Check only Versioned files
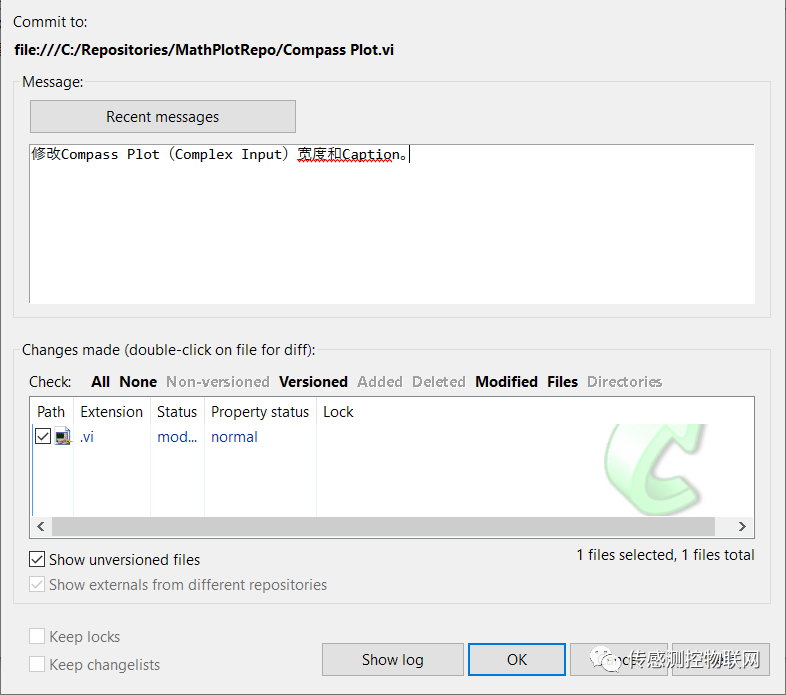The width and height of the screenshot is (786, 695). 313,382
